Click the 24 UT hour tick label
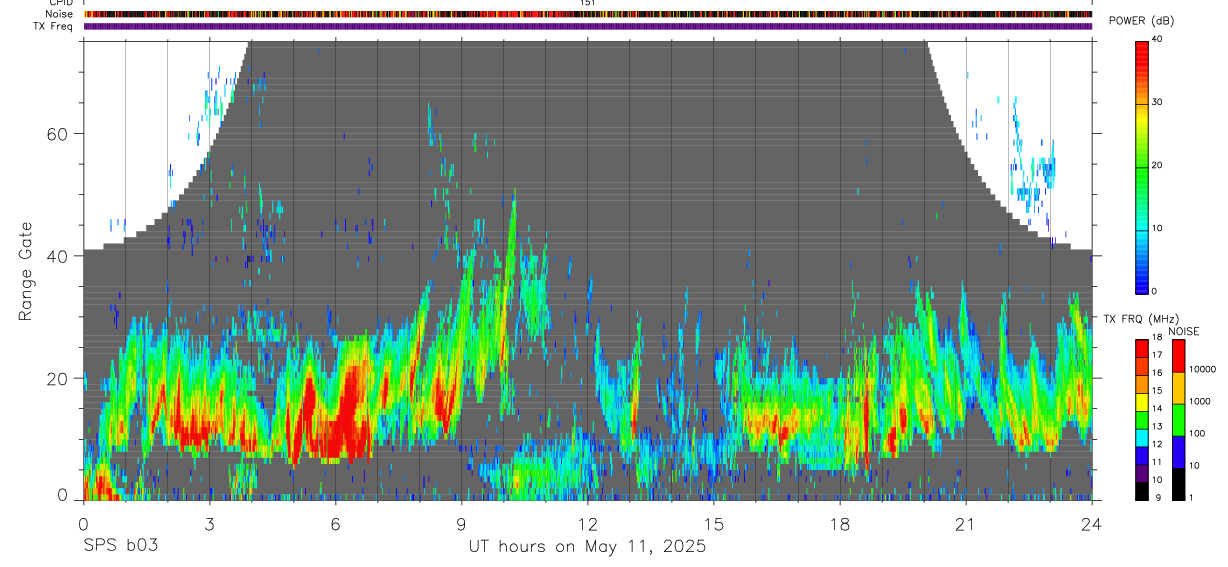The image size is (1228, 567). tap(1092, 525)
